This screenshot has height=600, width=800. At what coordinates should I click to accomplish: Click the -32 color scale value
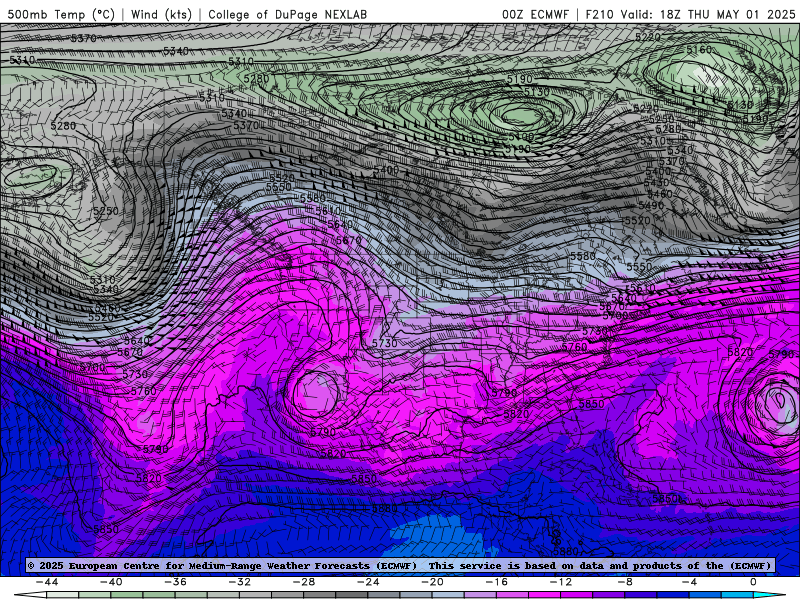[239, 582]
